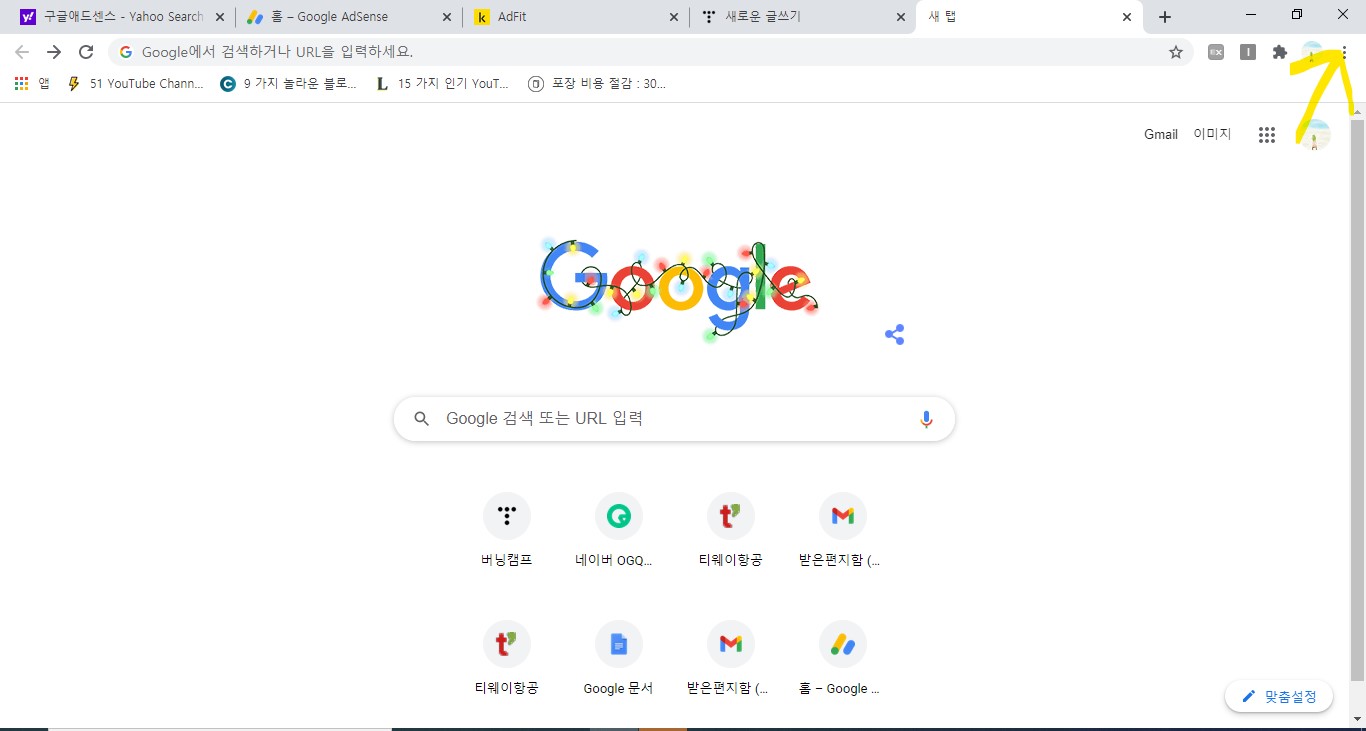Open the Gmail link

point(1161,134)
